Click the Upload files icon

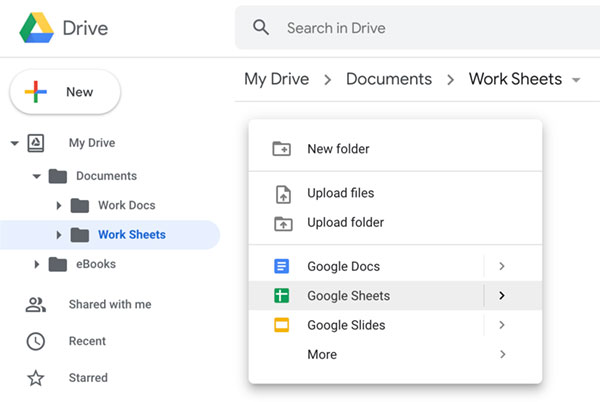[283, 194]
